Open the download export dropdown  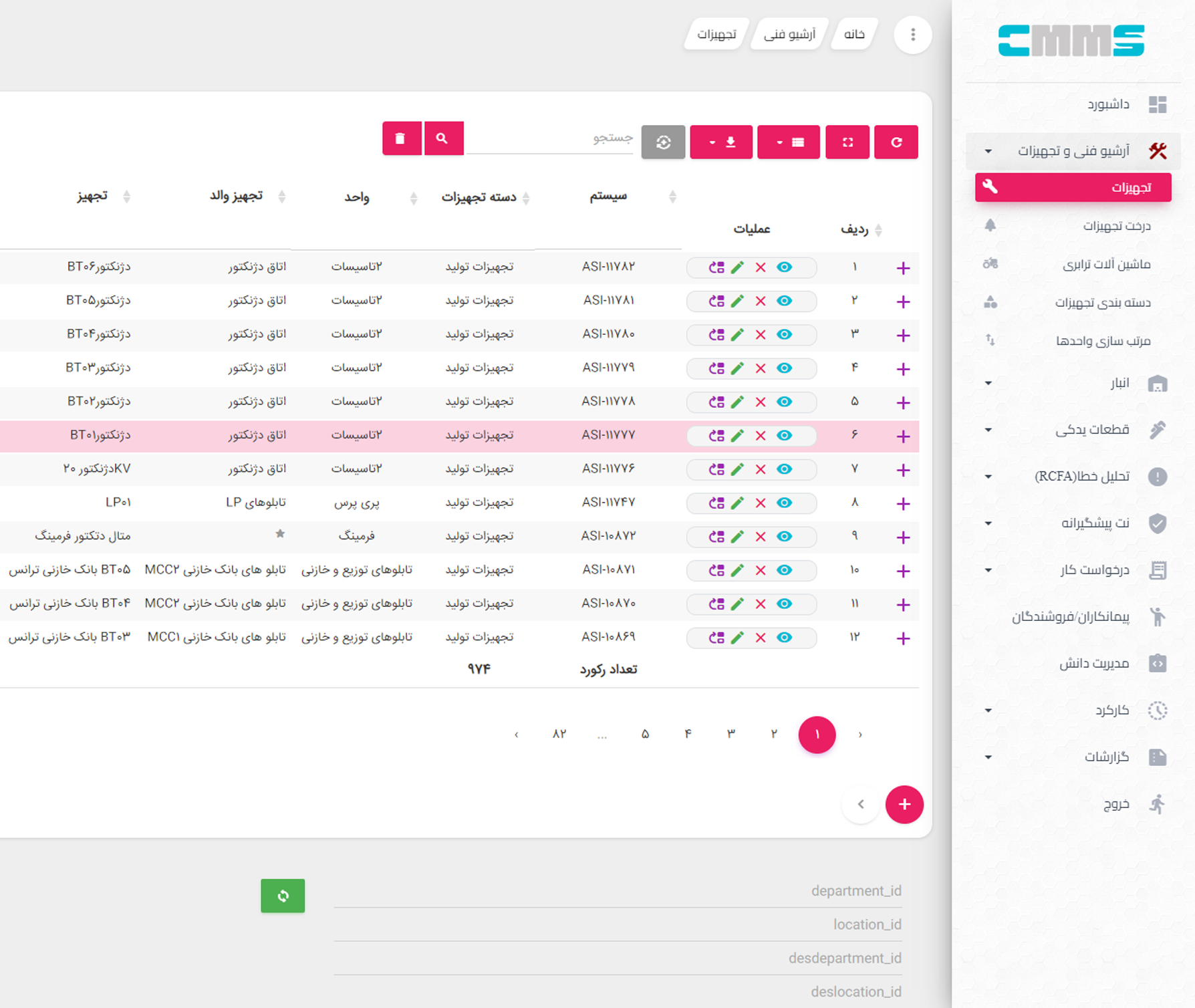[x=721, y=142]
